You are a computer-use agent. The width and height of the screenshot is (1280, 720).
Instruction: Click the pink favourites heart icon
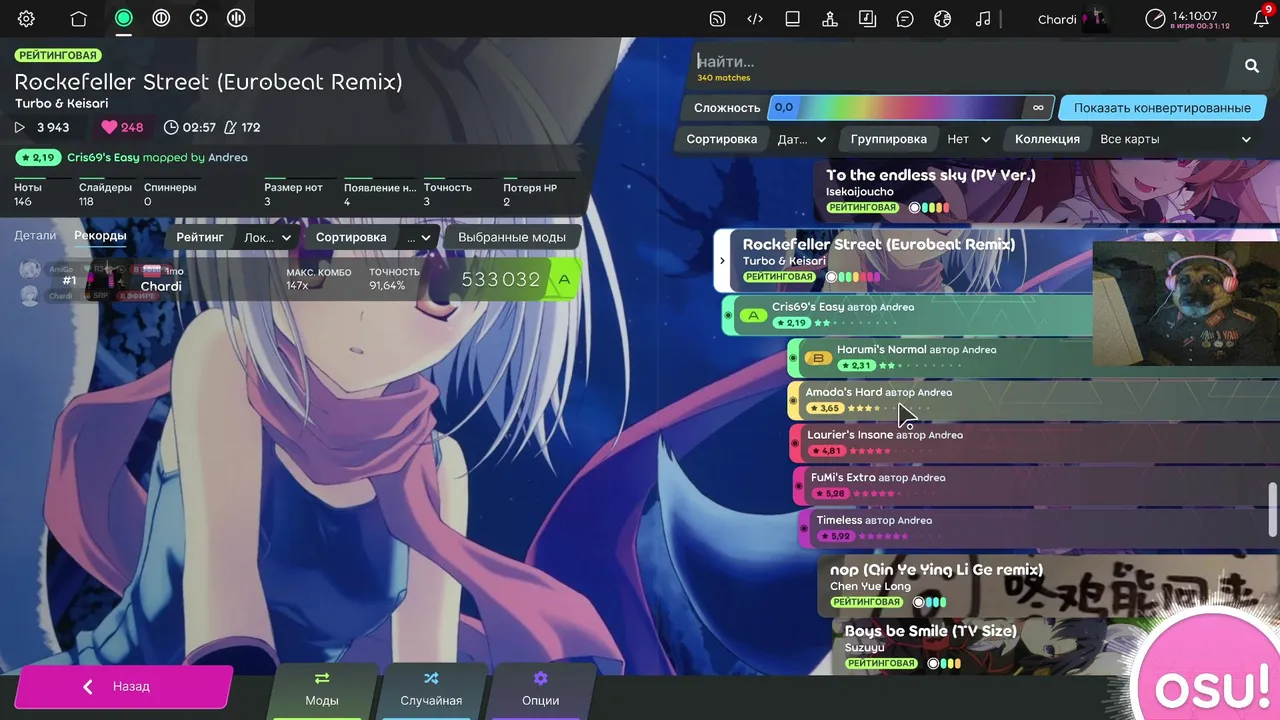tap(109, 127)
